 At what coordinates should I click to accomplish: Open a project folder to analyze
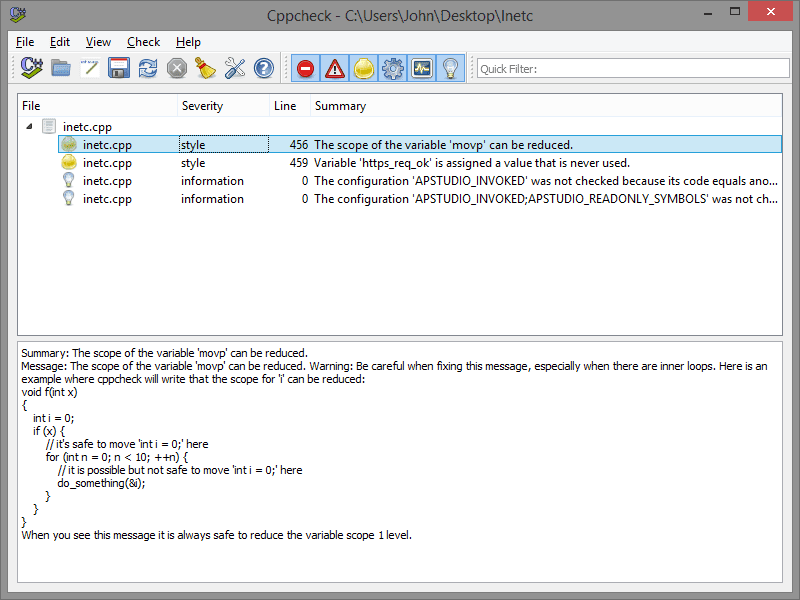click(x=61, y=67)
